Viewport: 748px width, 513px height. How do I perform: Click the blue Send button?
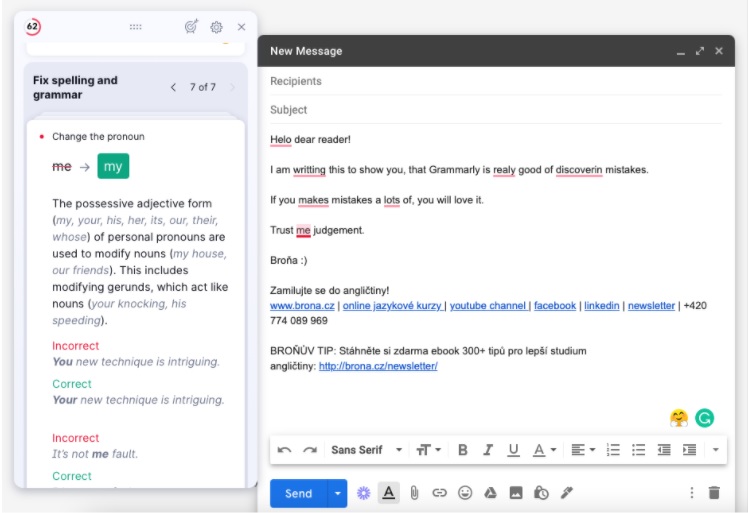[x=298, y=493]
